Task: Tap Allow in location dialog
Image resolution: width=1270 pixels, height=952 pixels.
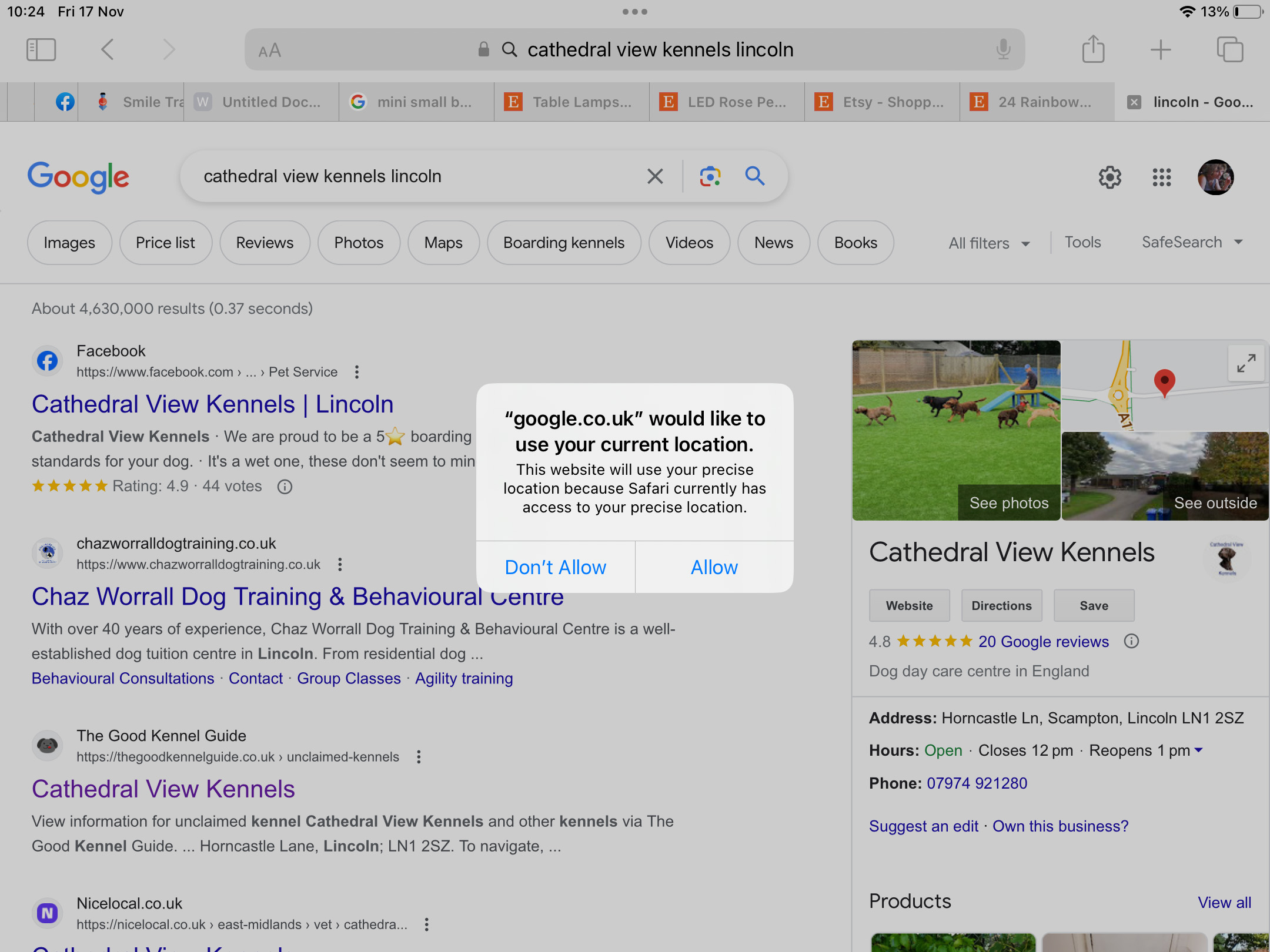Action: pyautogui.click(x=714, y=567)
